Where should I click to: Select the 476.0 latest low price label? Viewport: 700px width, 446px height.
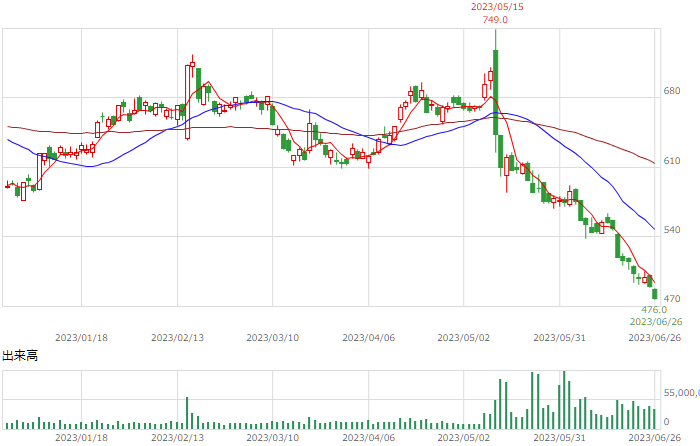(x=654, y=310)
